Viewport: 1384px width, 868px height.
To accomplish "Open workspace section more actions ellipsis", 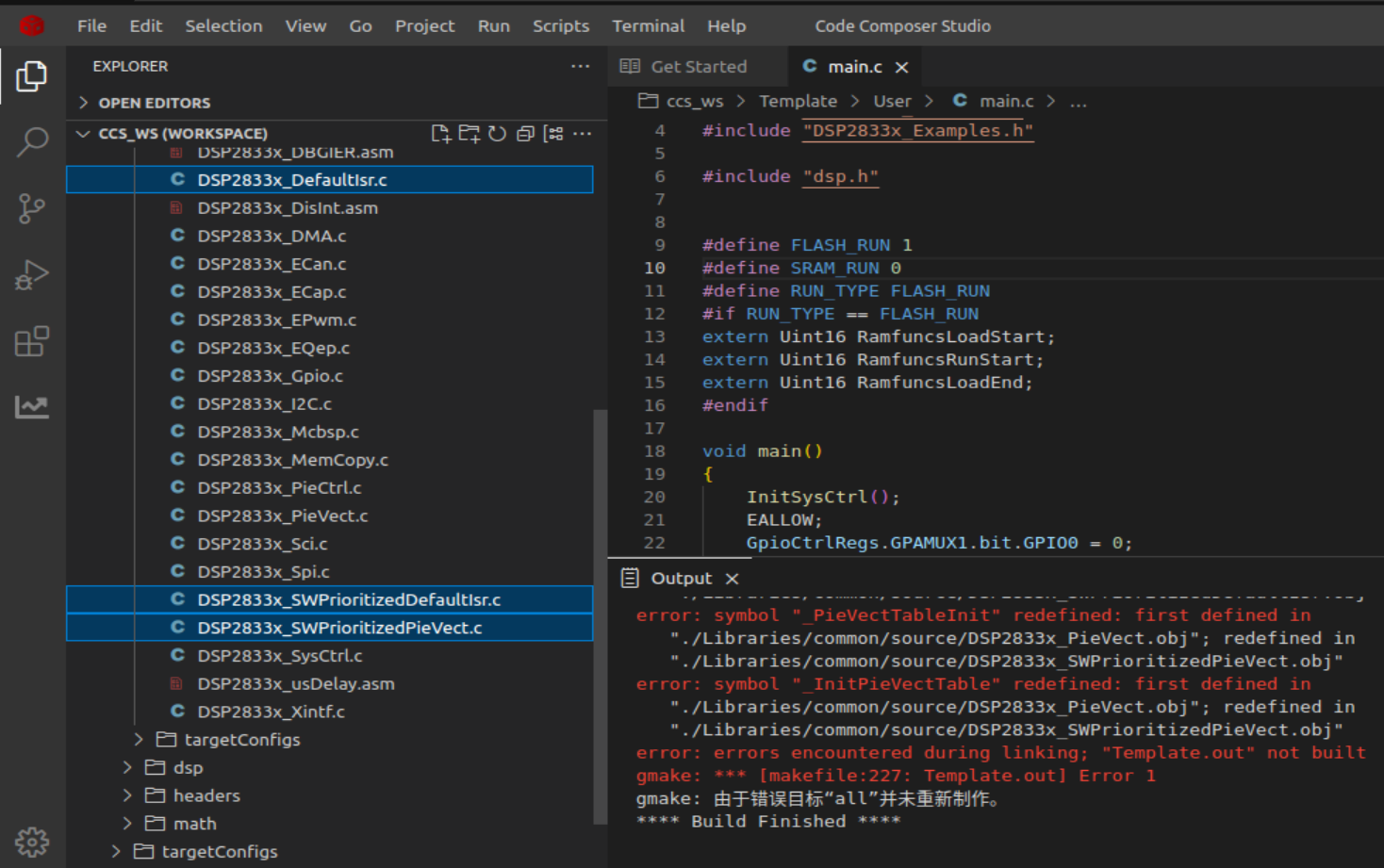I will tap(583, 134).
